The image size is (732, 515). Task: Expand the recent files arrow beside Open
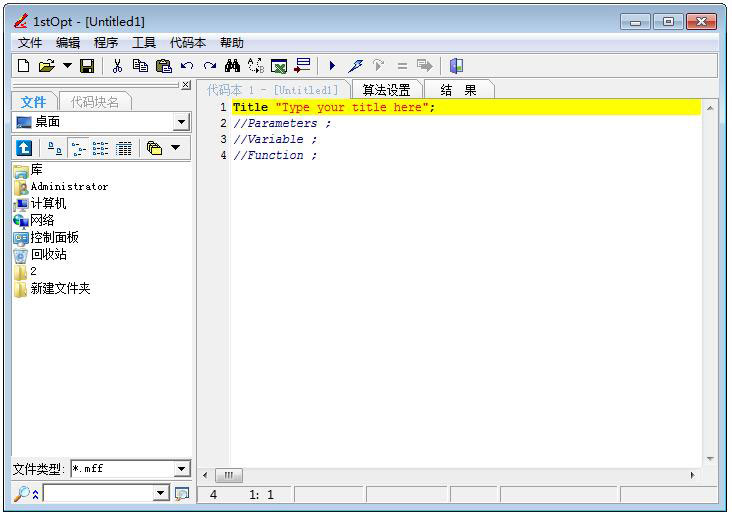coord(68,66)
